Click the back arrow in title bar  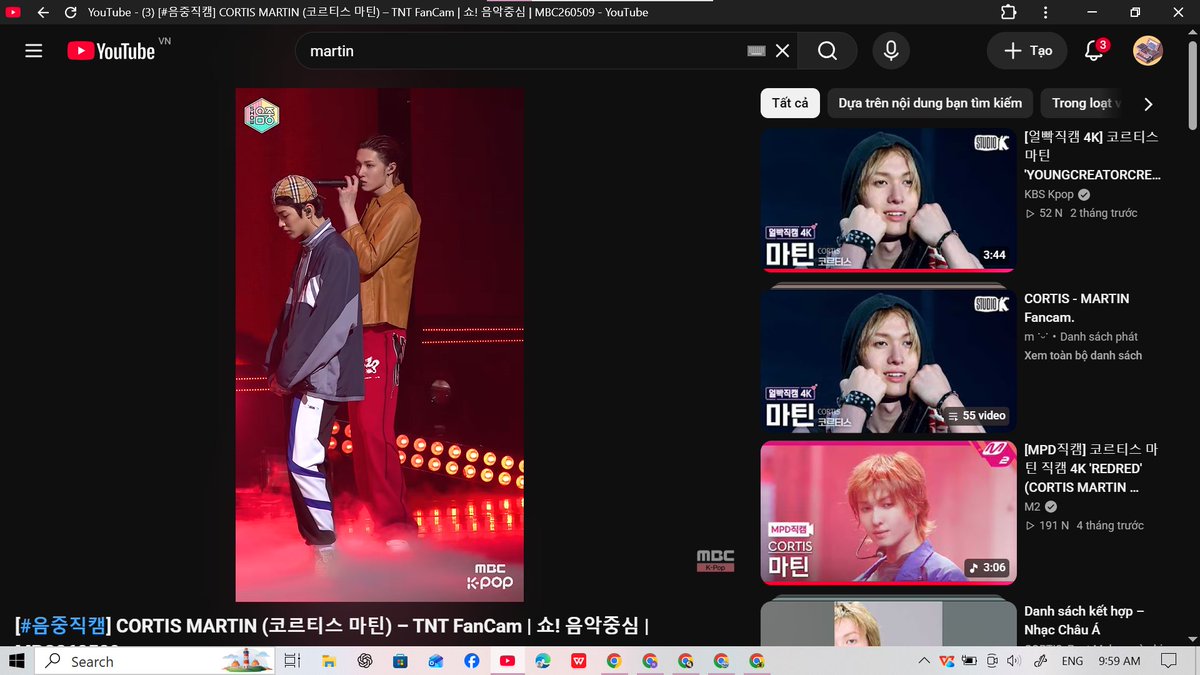[x=43, y=13]
